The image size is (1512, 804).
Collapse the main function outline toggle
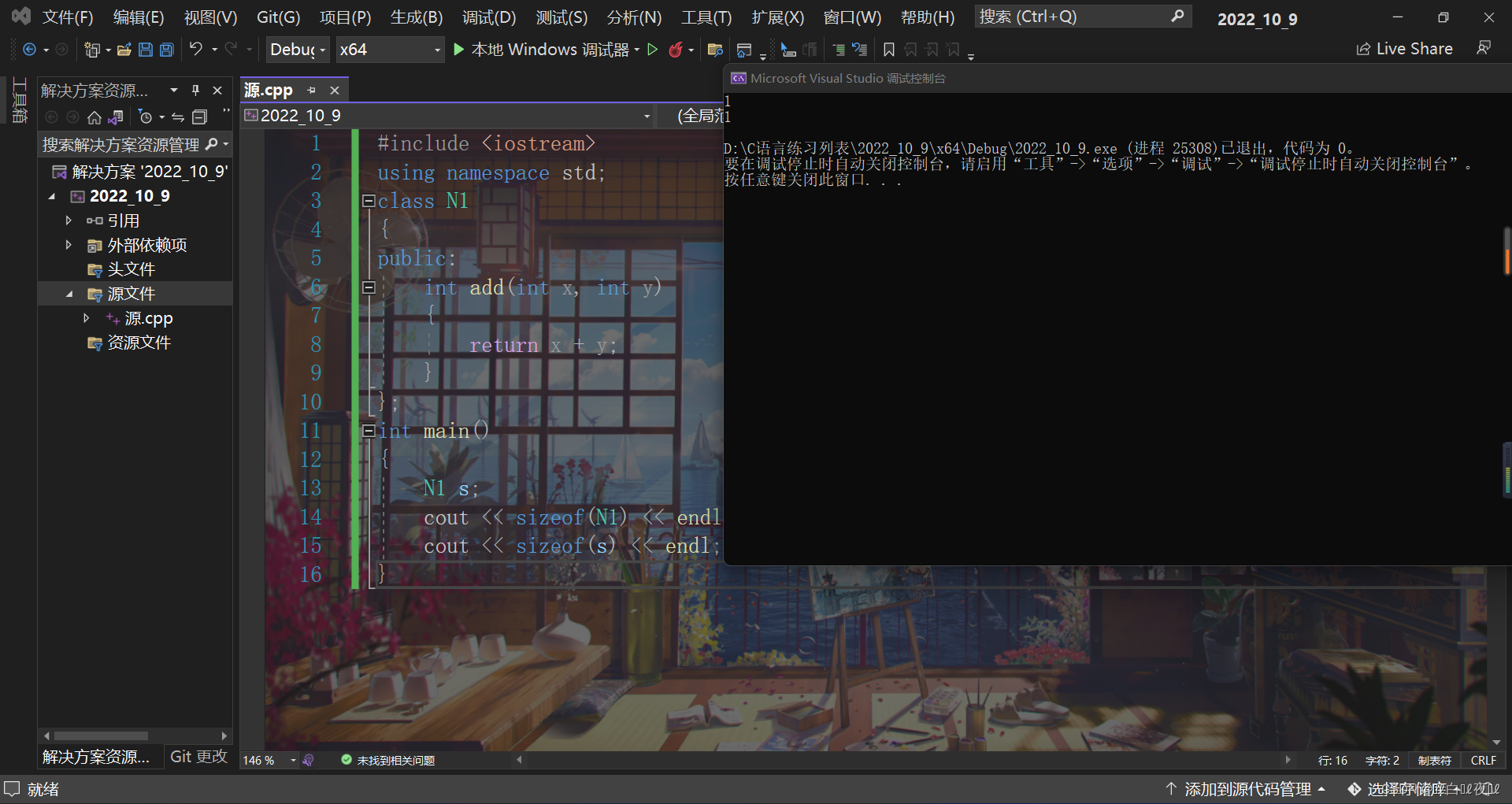coord(368,431)
